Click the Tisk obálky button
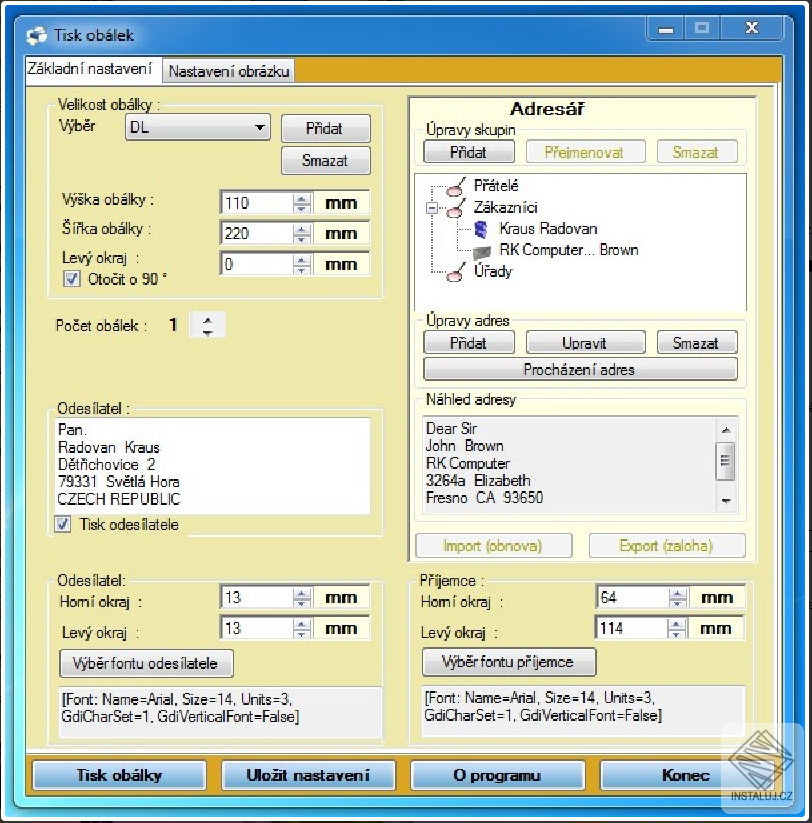 pyautogui.click(x=119, y=775)
